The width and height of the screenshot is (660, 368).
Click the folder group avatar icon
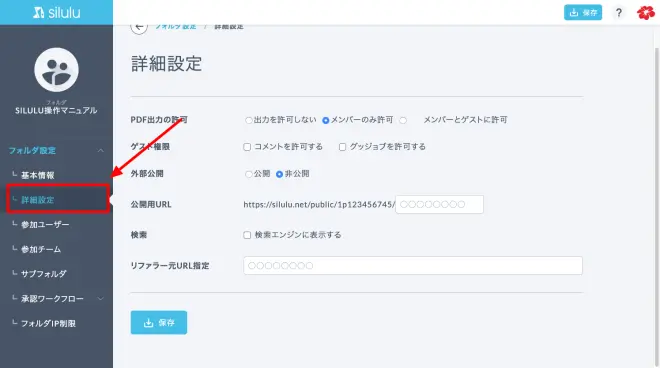click(x=56, y=69)
